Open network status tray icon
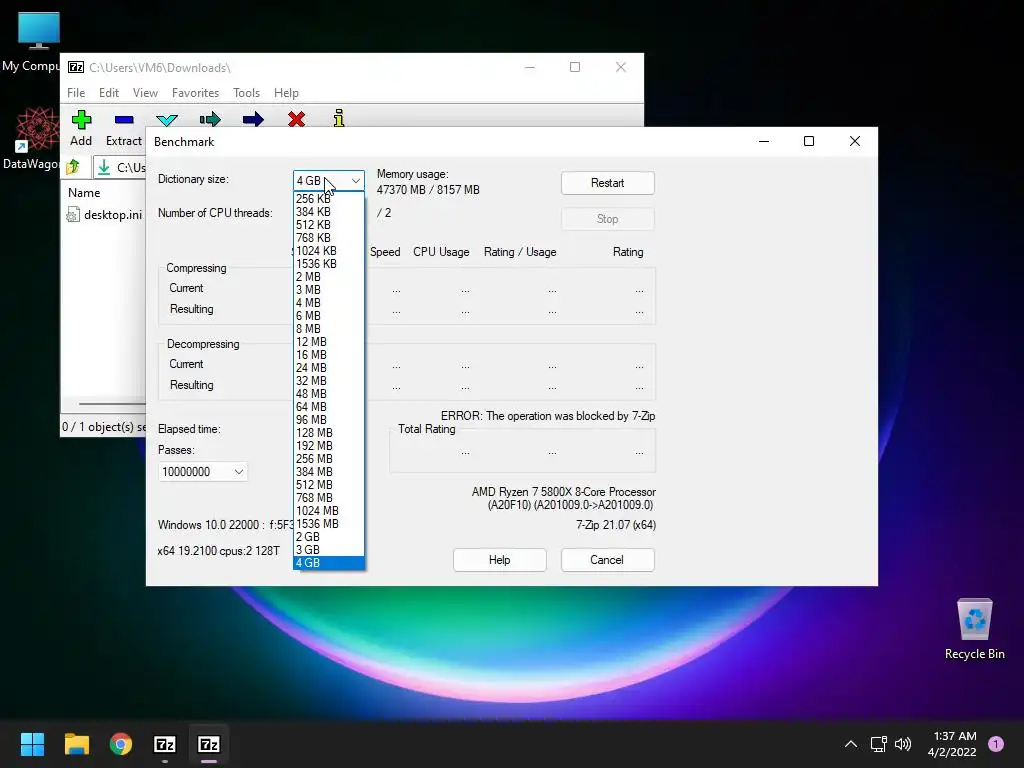 pyautogui.click(x=878, y=744)
